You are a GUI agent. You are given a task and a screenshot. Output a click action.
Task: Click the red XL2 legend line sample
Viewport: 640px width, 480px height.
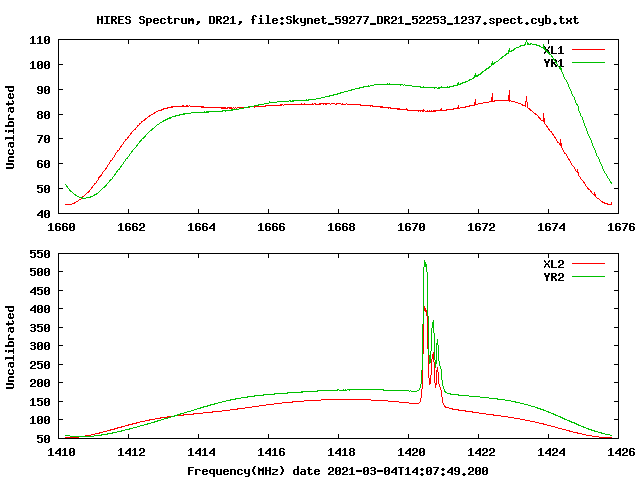click(588, 264)
